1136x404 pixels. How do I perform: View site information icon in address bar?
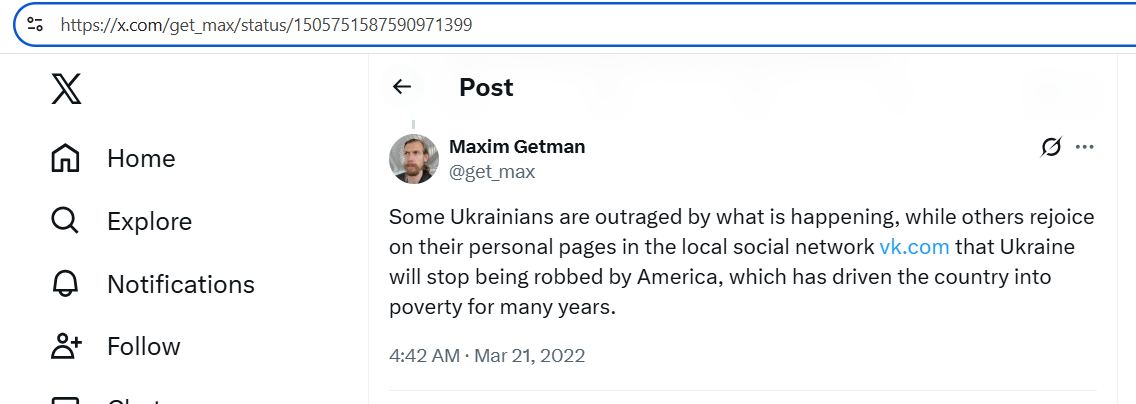coord(36,24)
